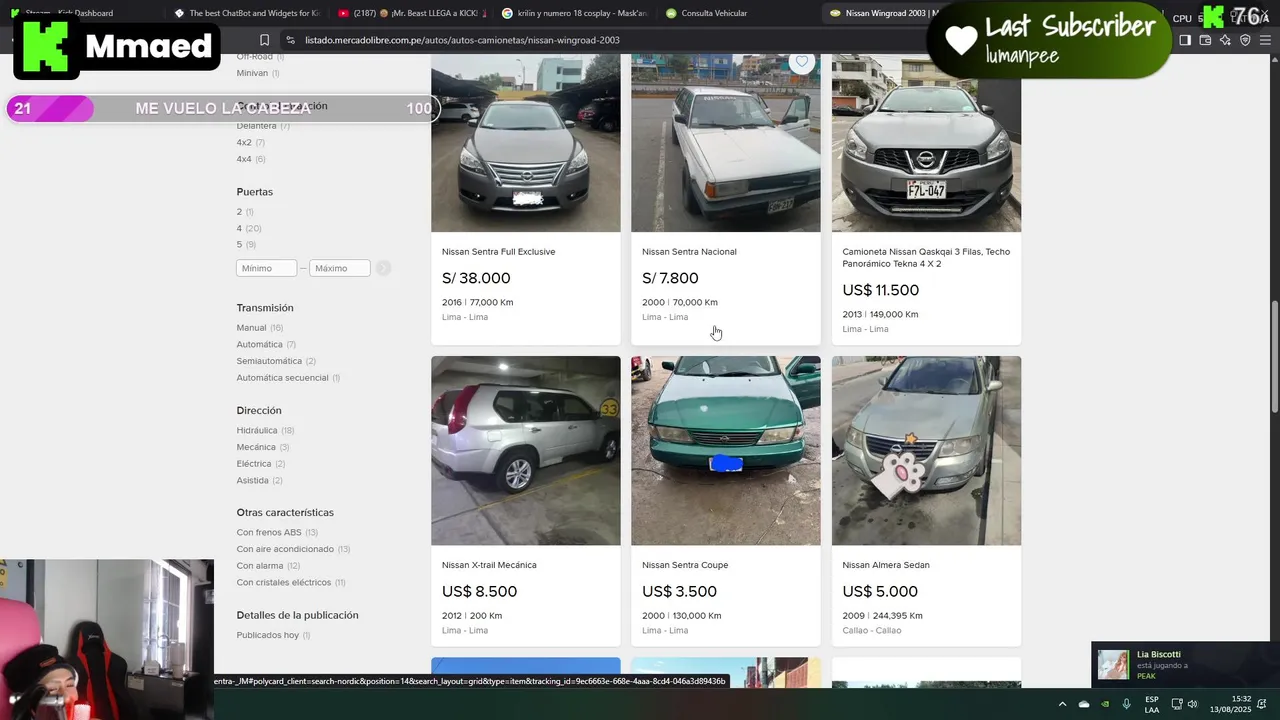Filter Dirección by Asistida

259,480
